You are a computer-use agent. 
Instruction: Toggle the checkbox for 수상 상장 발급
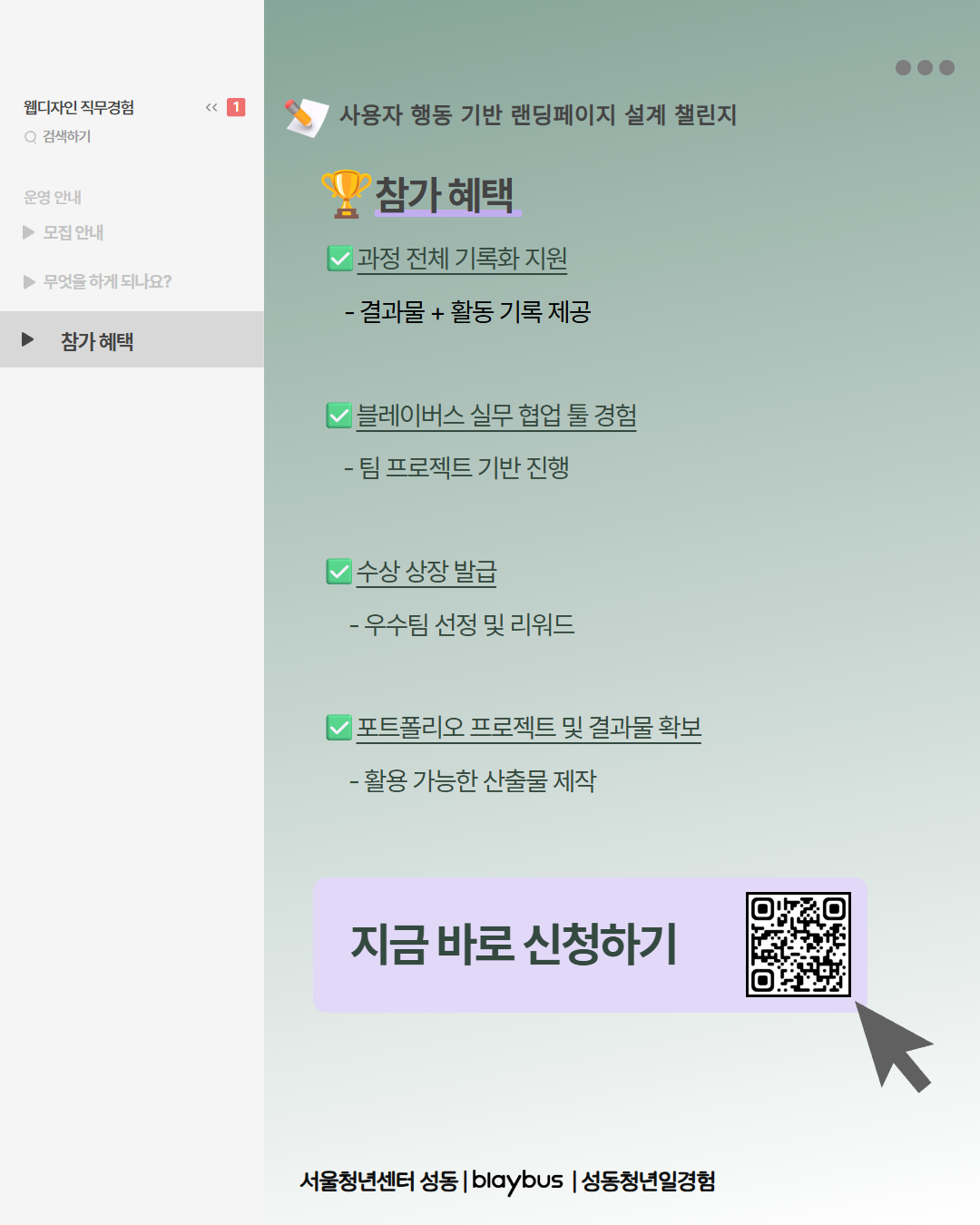click(339, 572)
